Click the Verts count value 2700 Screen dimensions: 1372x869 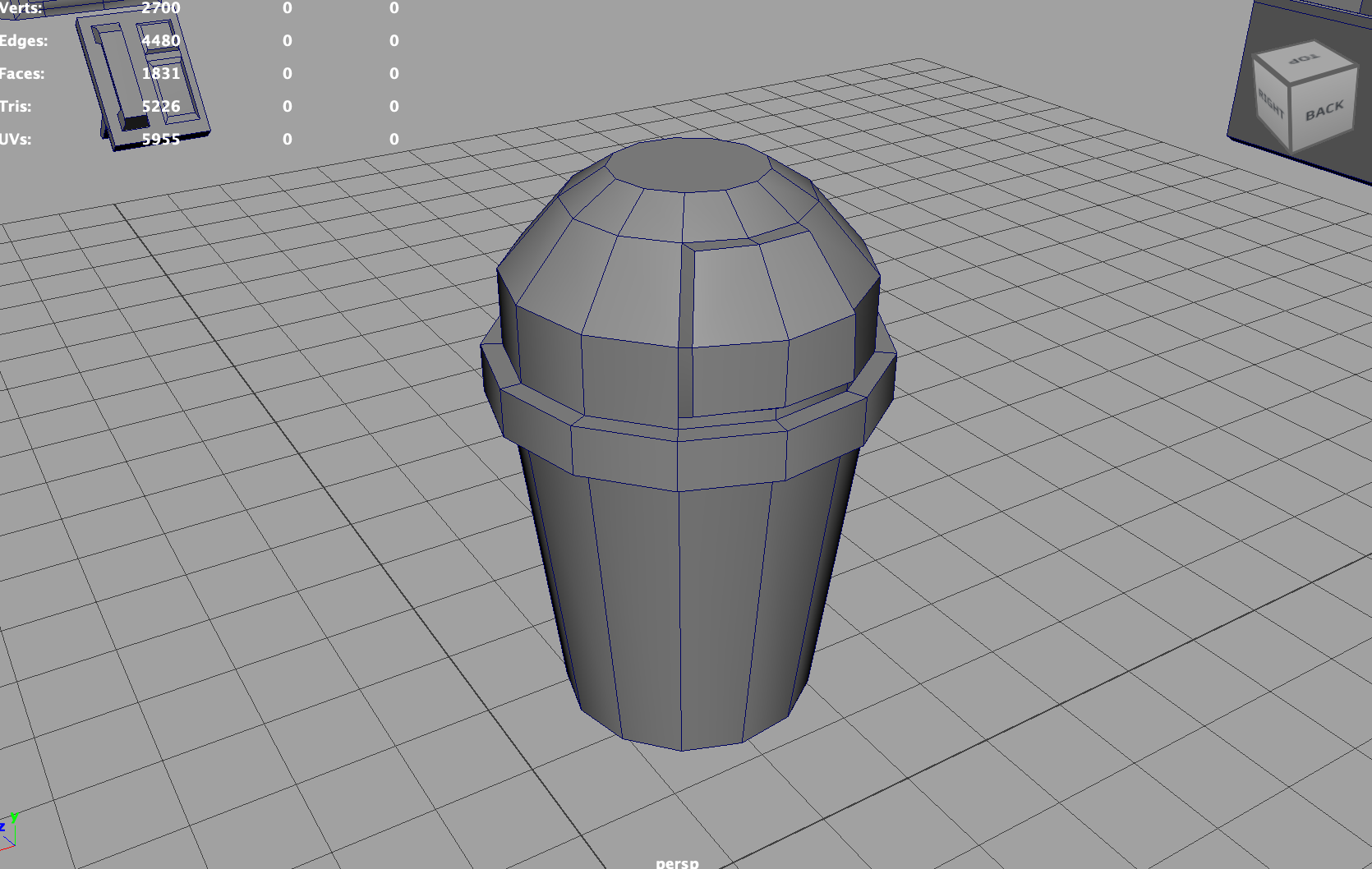(x=161, y=8)
